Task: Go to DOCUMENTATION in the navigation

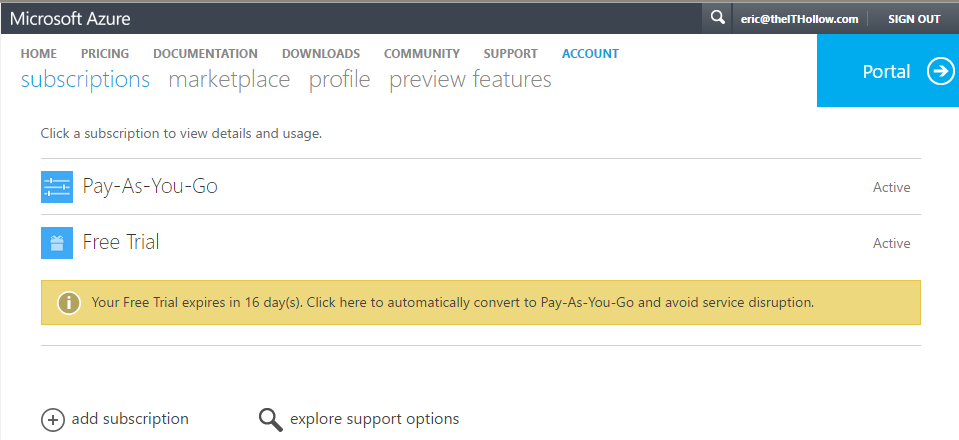Action: [x=205, y=54]
